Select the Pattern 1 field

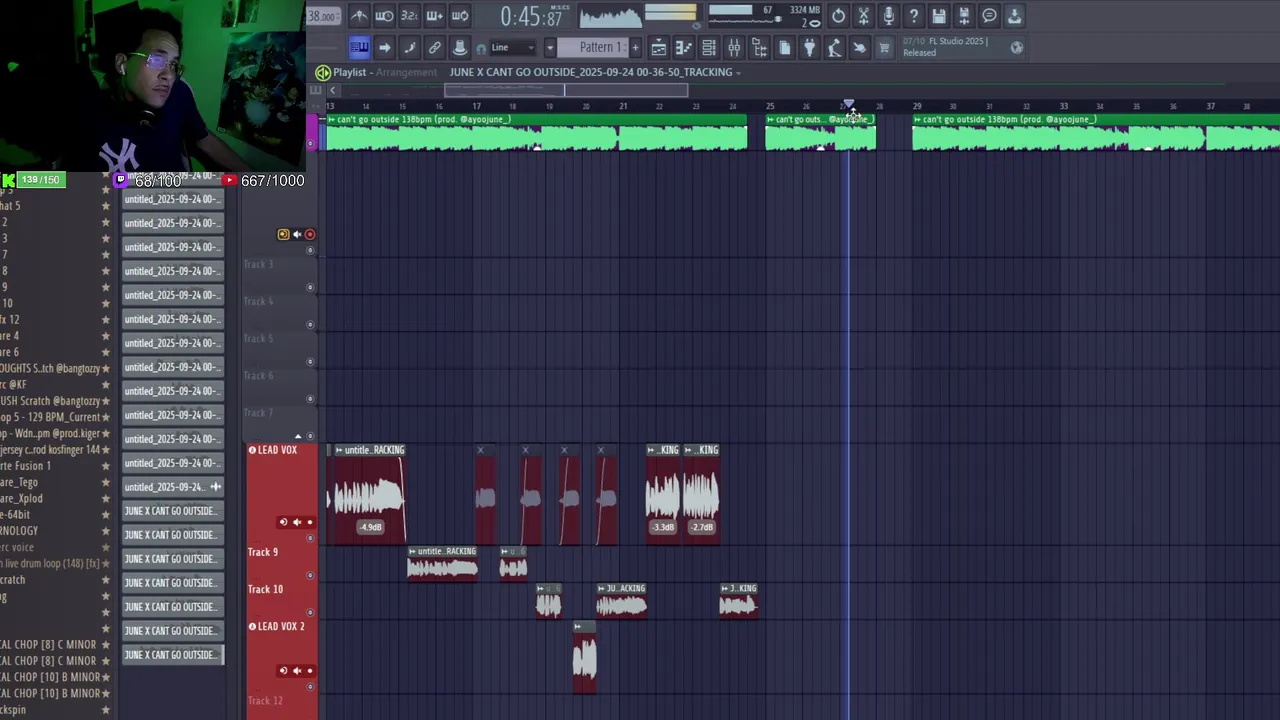pyautogui.click(x=591, y=47)
